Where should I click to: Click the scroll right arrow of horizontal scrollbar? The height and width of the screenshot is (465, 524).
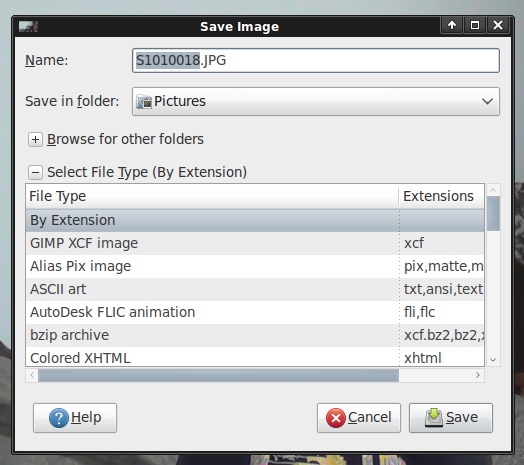pyautogui.click(x=478, y=375)
